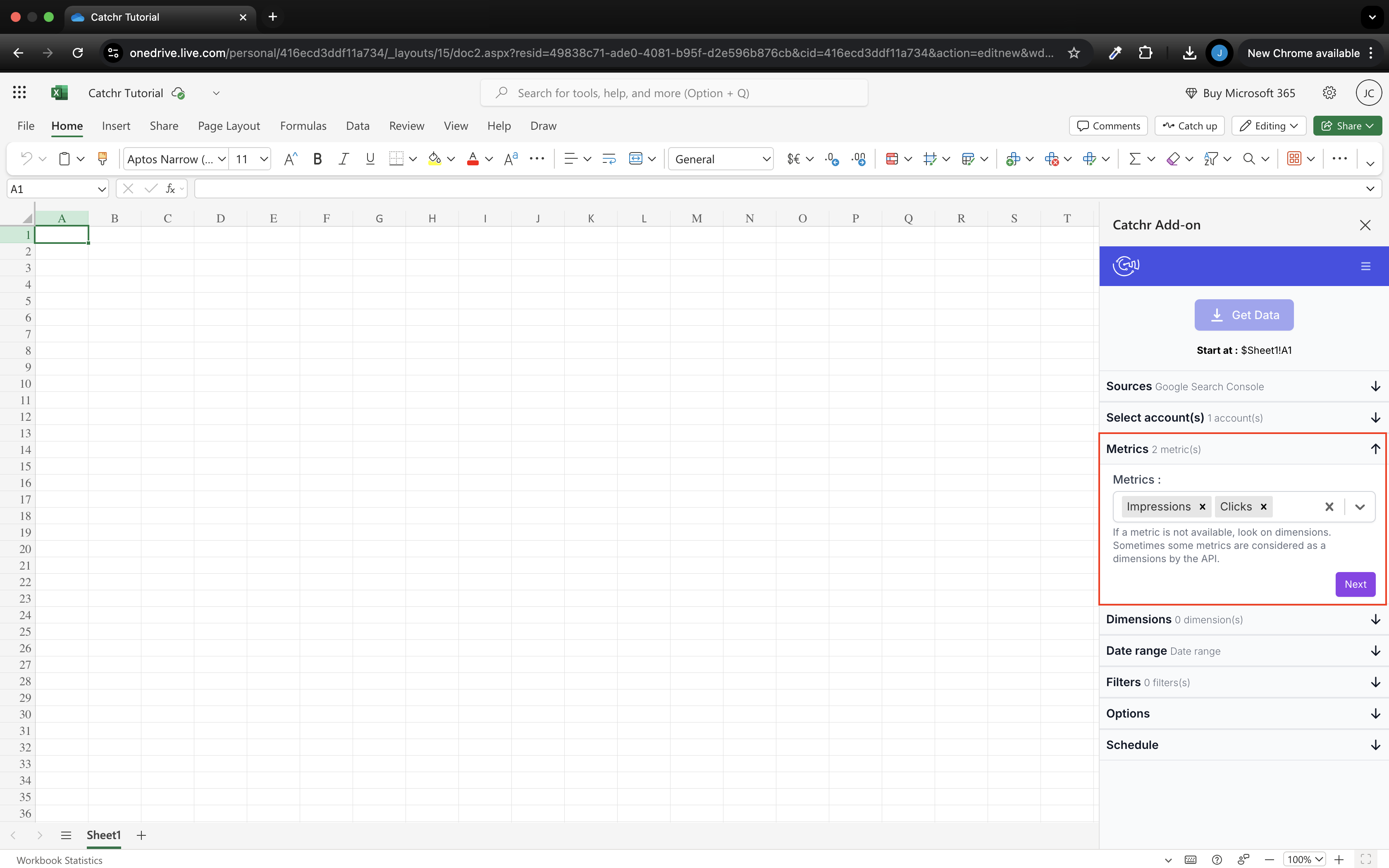The width and height of the screenshot is (1389, 868).
Task: Toggle wrap text icon
Action: (609, 159)
